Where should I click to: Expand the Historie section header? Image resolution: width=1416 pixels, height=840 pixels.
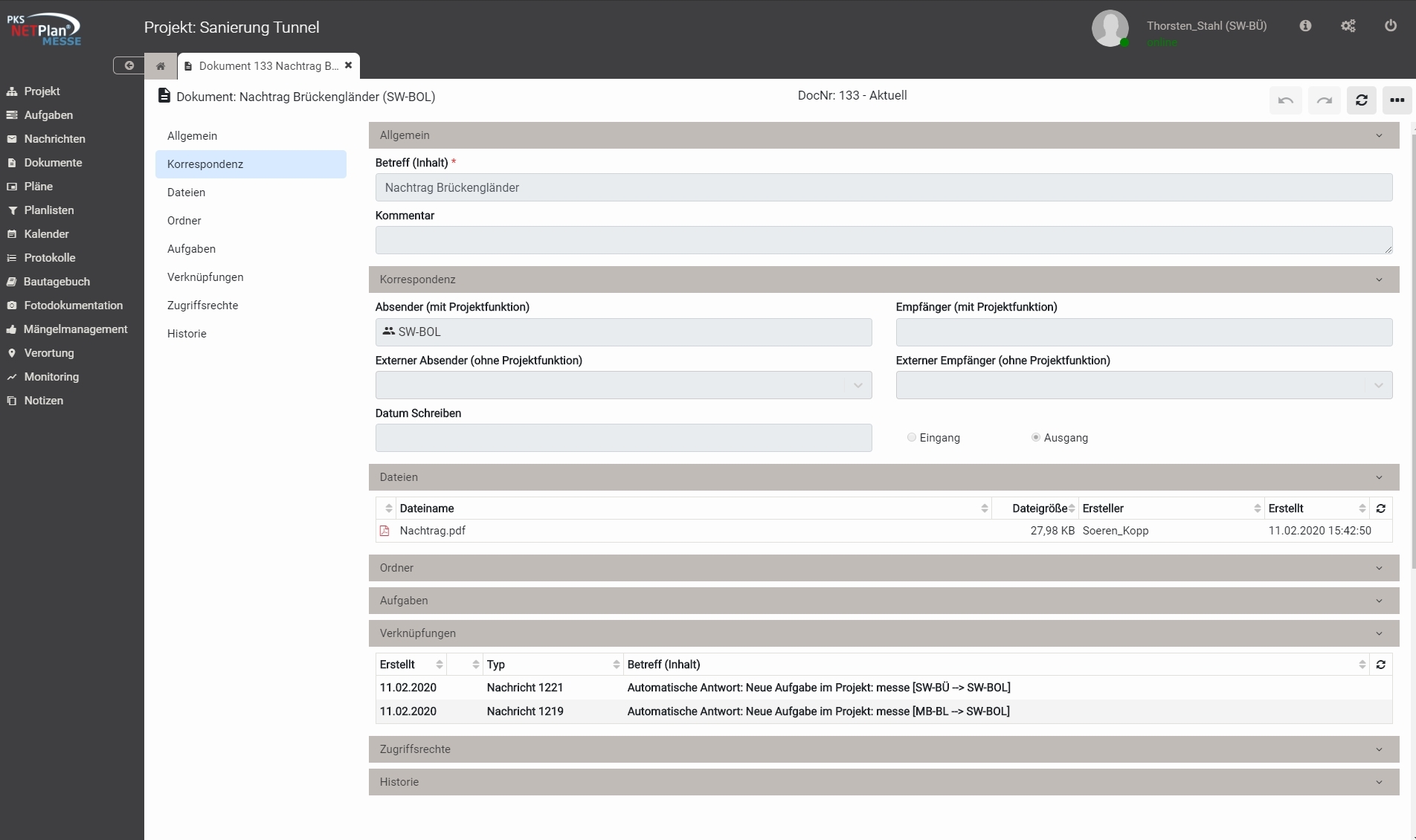(x=884, y=782)
